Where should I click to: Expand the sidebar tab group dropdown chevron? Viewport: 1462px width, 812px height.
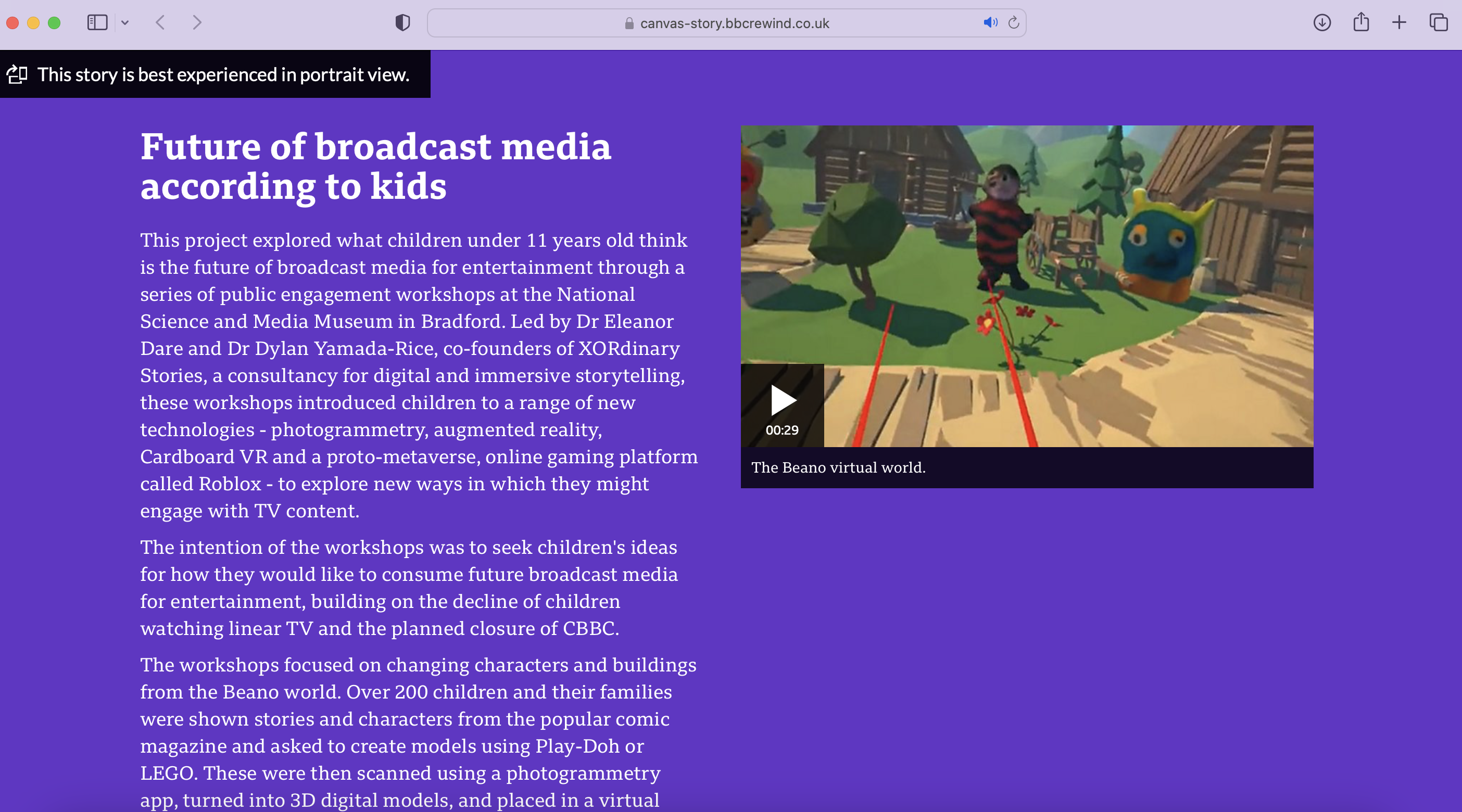pos(125,23)
